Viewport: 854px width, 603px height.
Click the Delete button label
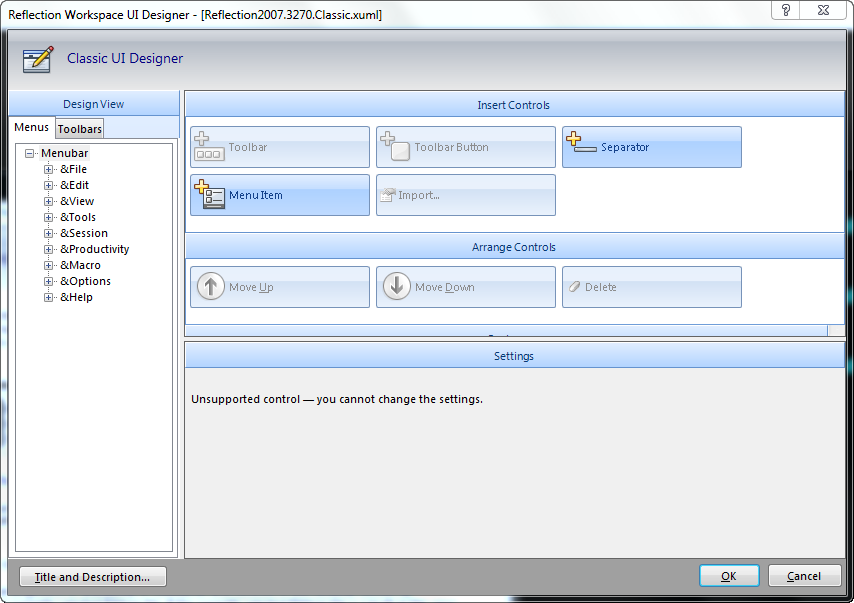click(x=601, y=287)
